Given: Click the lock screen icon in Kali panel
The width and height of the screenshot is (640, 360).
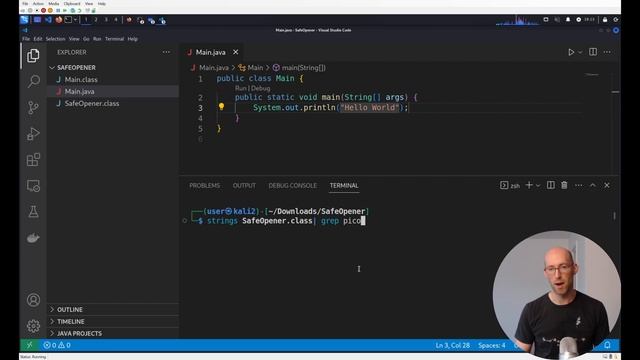Looking at the screenshot, I should pyautogui.click(x=605, y=20).
